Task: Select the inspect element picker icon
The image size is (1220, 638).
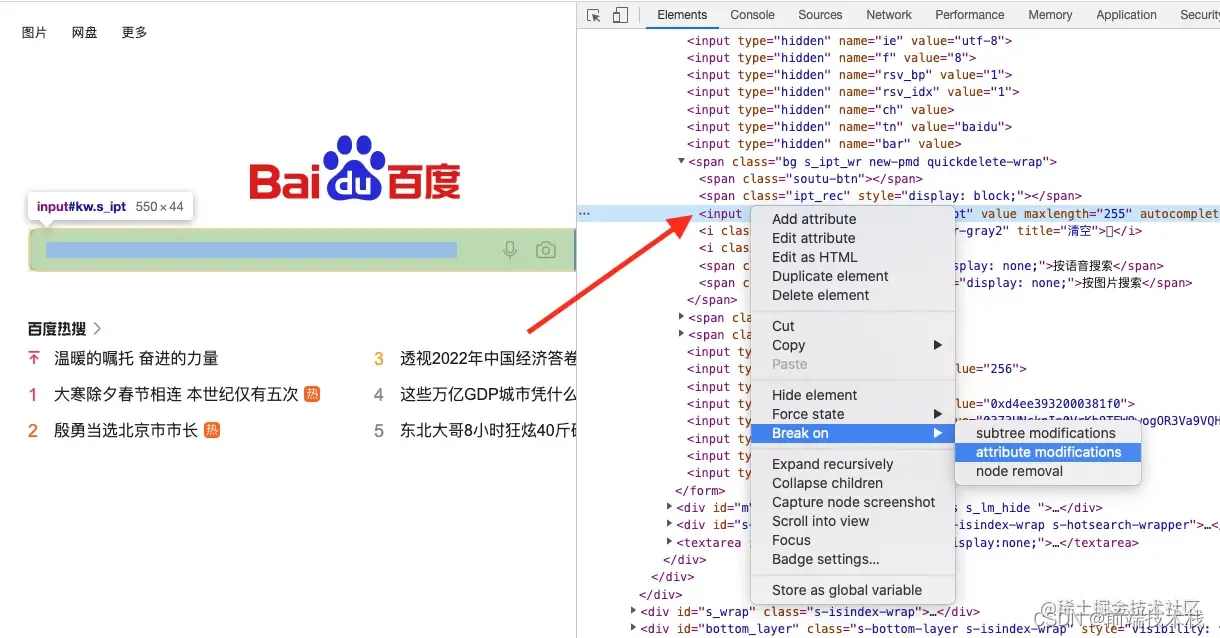Action: [x=594, y=15]
